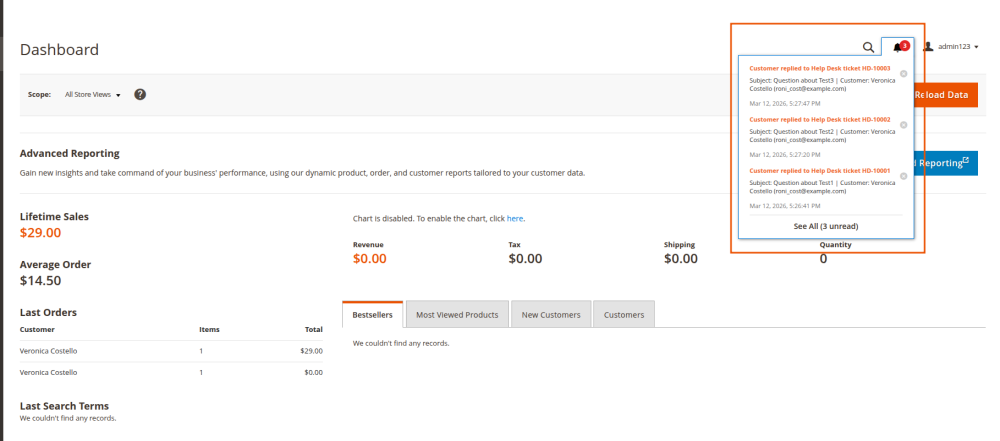Dismiss the HD-10003 ticket notification
Image resolution: width=1000 pixels, height=441 pixels.
coord(904,74)
